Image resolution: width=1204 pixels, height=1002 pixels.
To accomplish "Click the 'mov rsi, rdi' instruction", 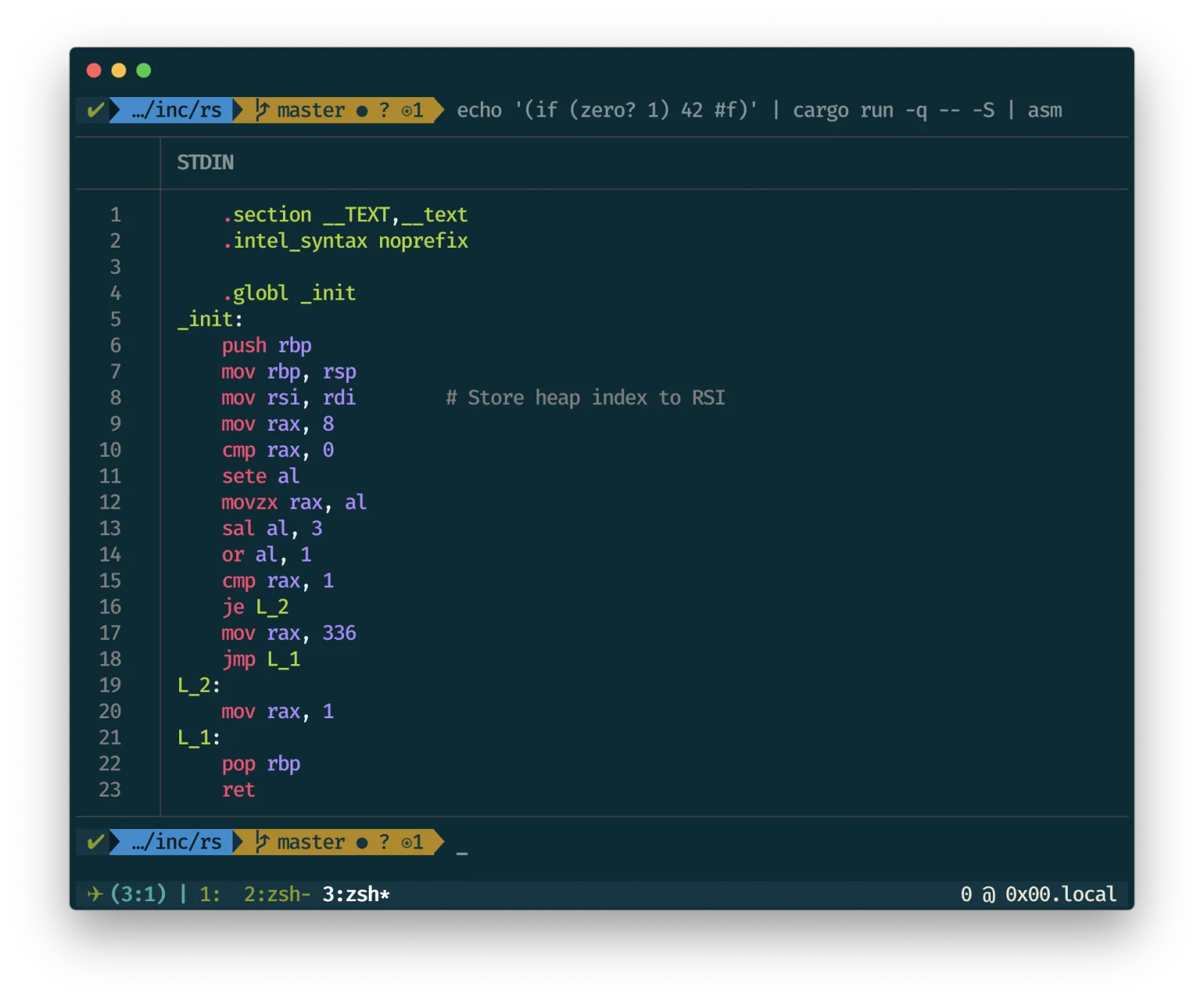I will click(x=289, y=397).
